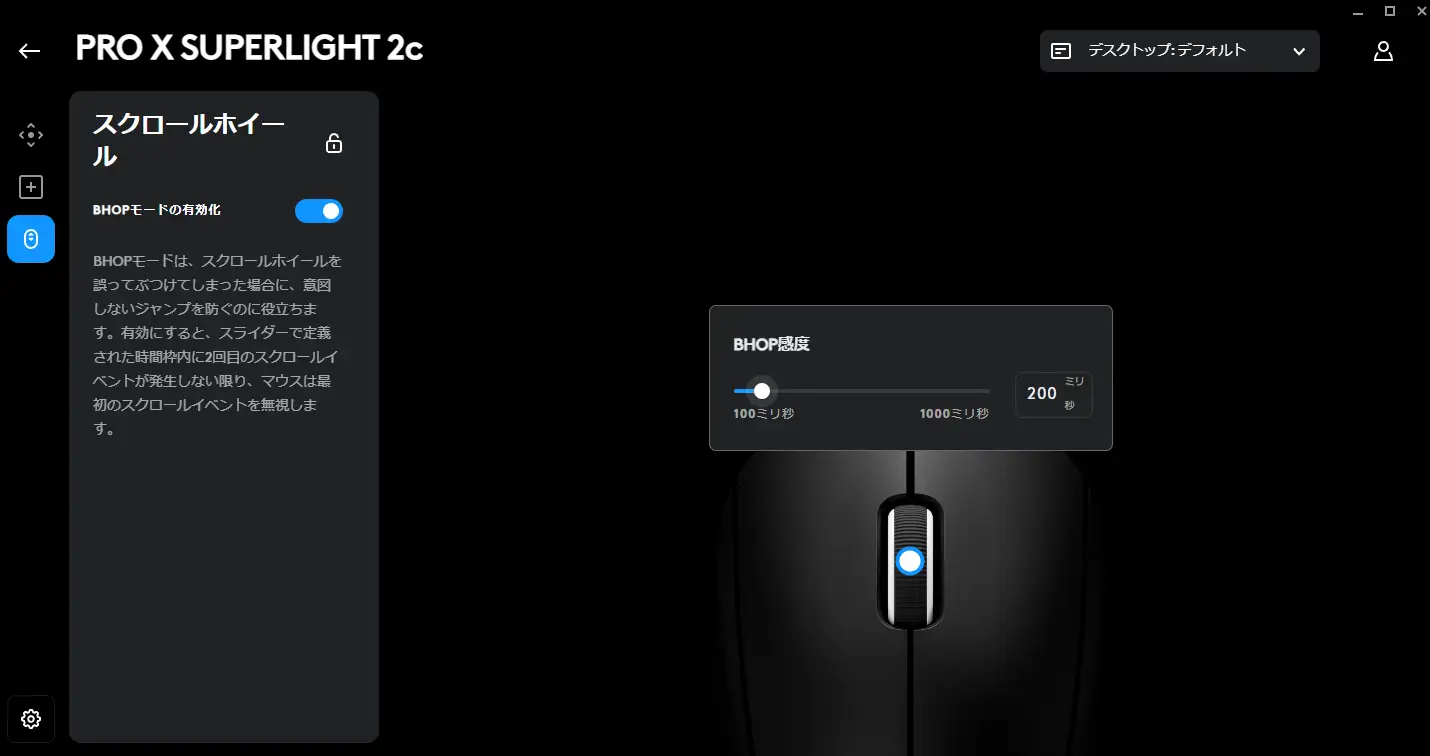Click the BHOP感度 slider handle
This screenshot has width=1430, height=756.
(762, 391)
